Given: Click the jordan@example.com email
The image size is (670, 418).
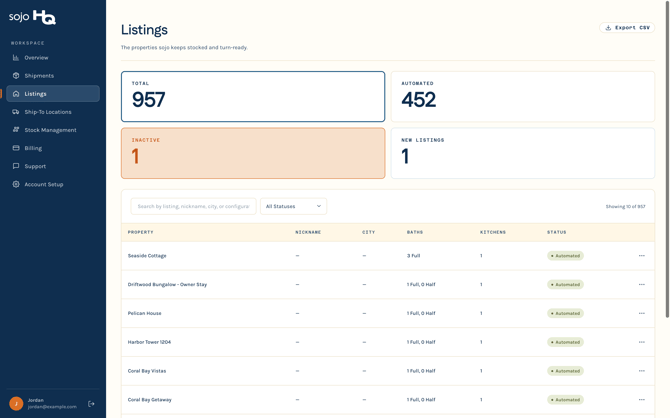Looking at the screenshot, I should [x=52, y=407].
